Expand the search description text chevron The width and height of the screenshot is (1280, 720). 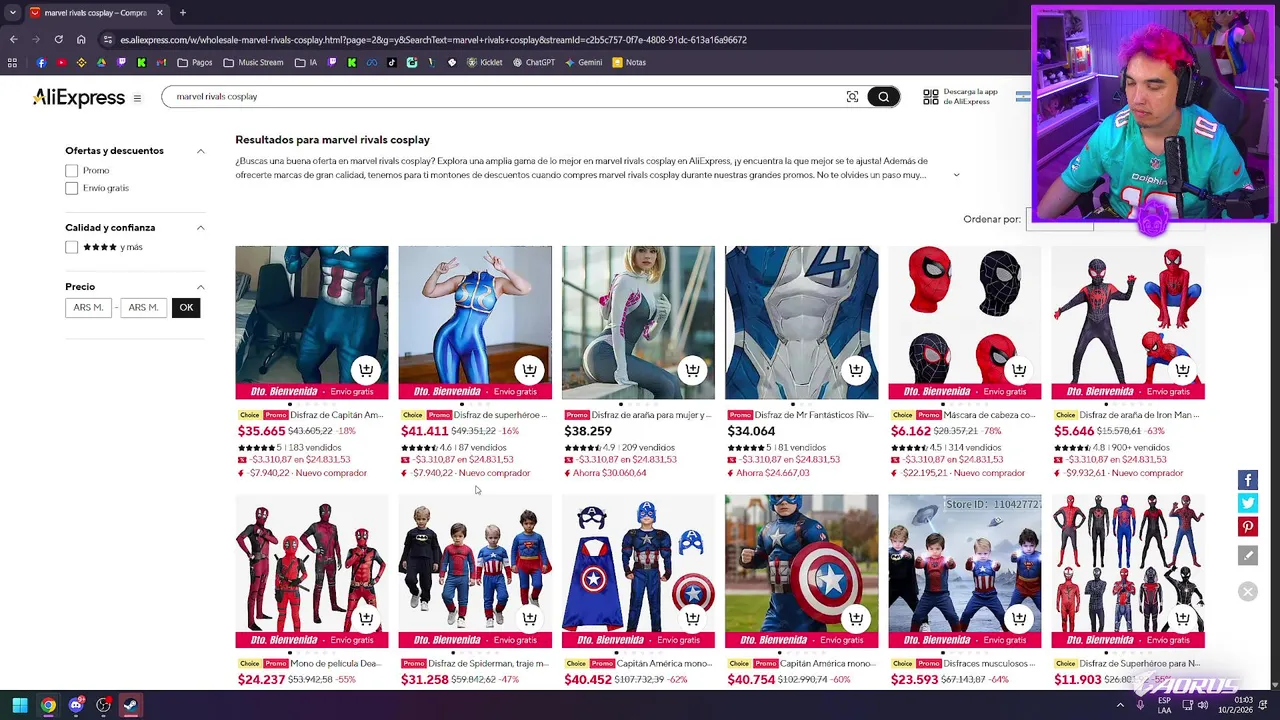[x=956, y=175]
